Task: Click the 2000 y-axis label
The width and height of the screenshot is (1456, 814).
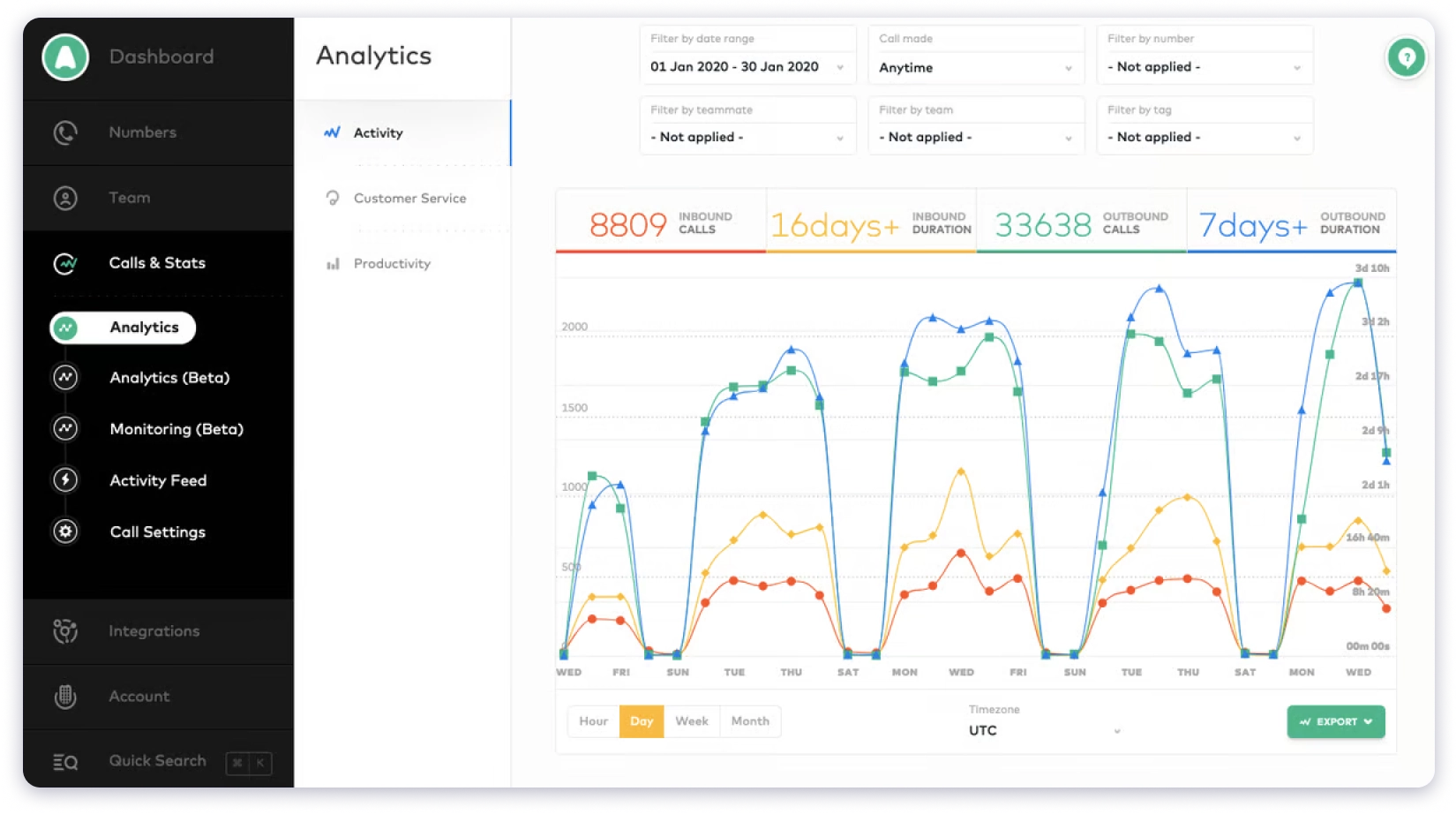Action: click(x=574, y=327)
